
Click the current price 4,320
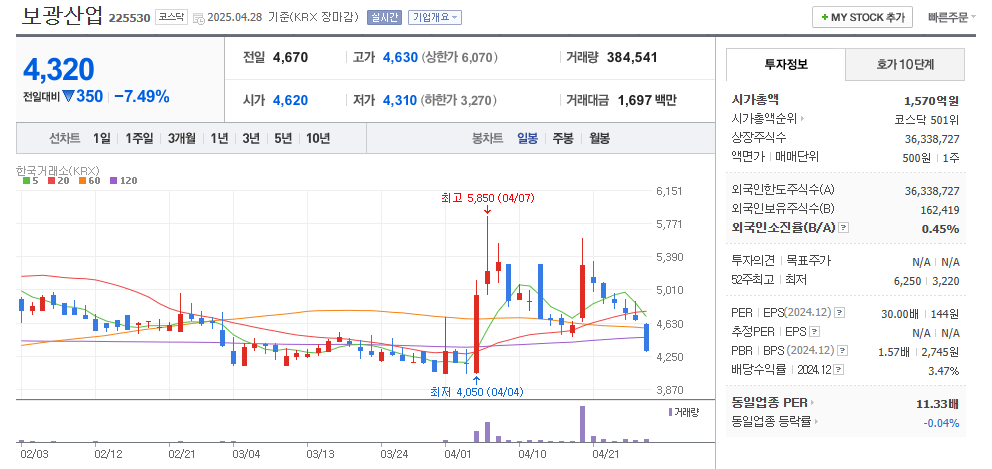(59, 69)
